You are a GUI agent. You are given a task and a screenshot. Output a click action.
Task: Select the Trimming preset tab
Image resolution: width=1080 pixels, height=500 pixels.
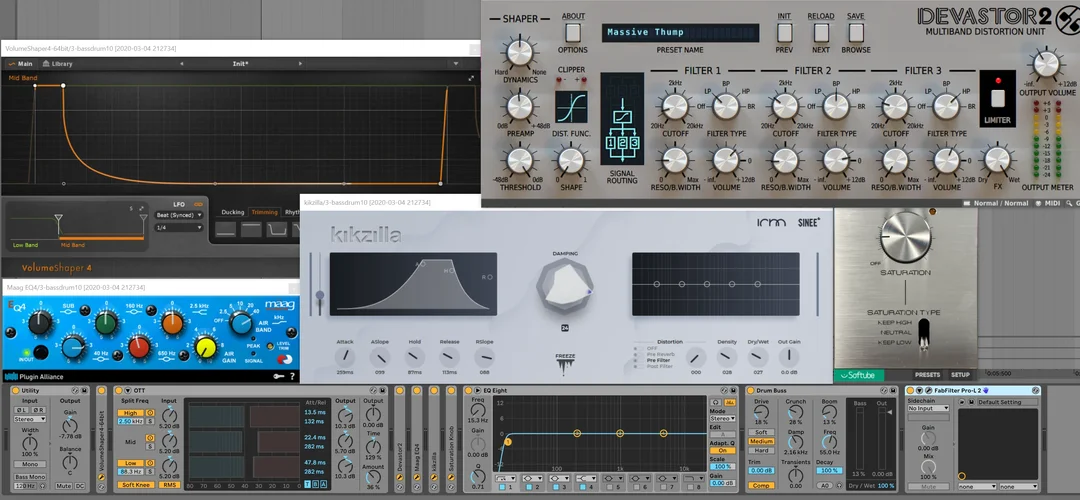[x=263, y=211]
